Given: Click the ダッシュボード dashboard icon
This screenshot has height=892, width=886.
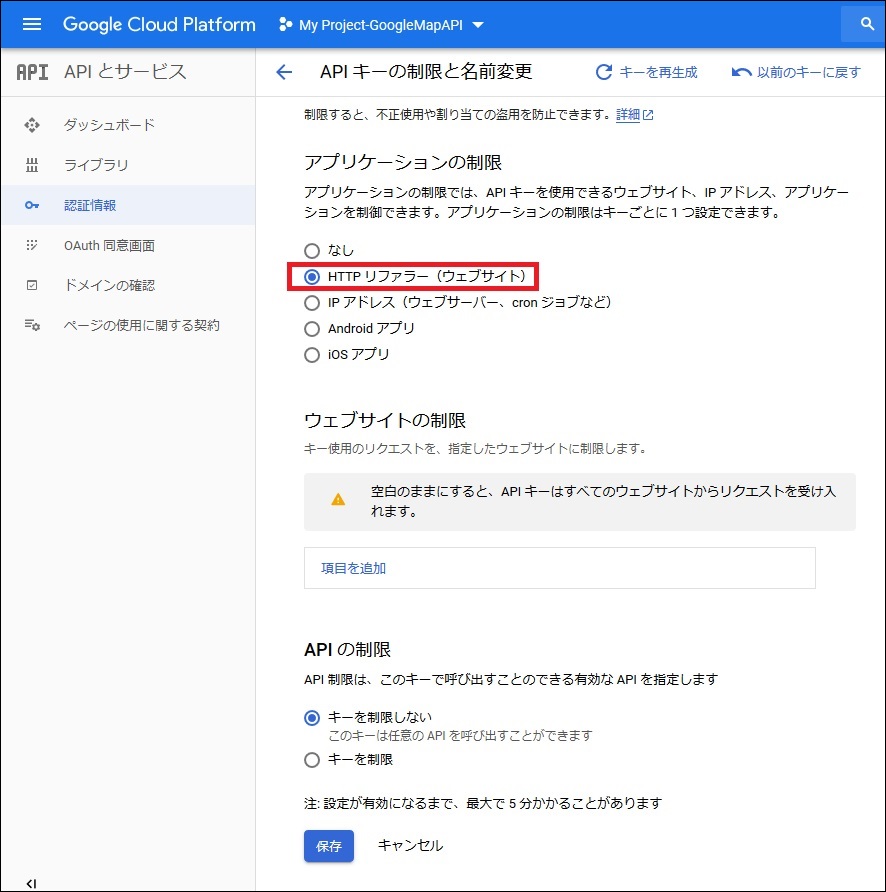Looking at the screenshot, I should click(32, 125).
